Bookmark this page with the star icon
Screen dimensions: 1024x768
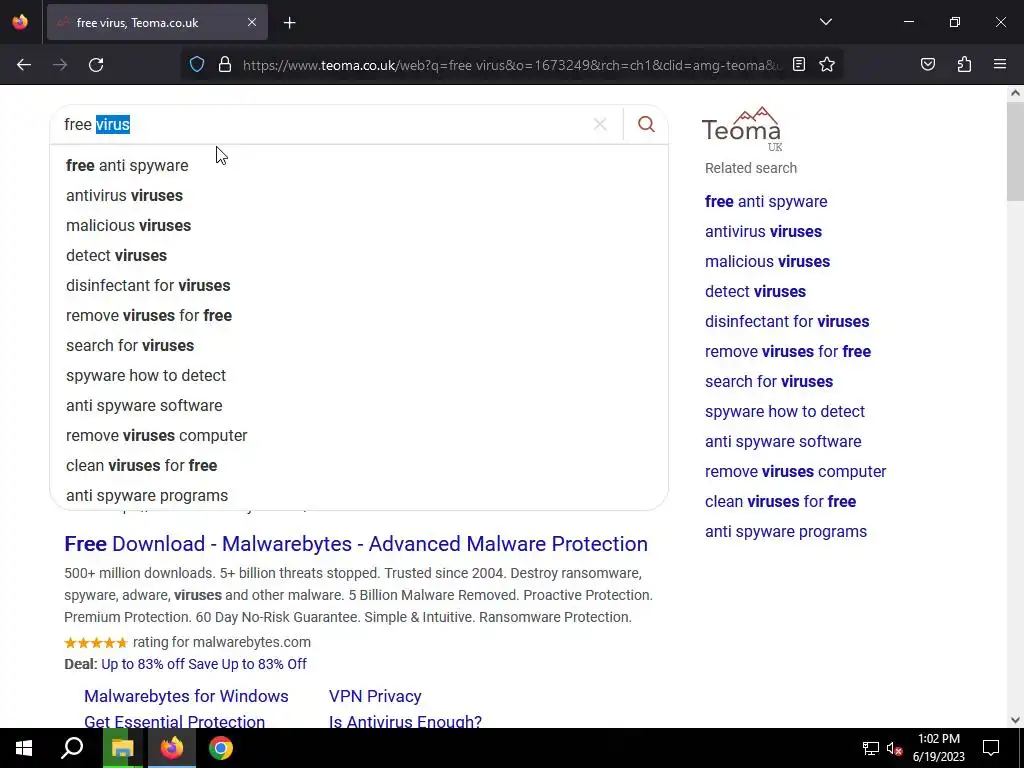click(827, 64)
